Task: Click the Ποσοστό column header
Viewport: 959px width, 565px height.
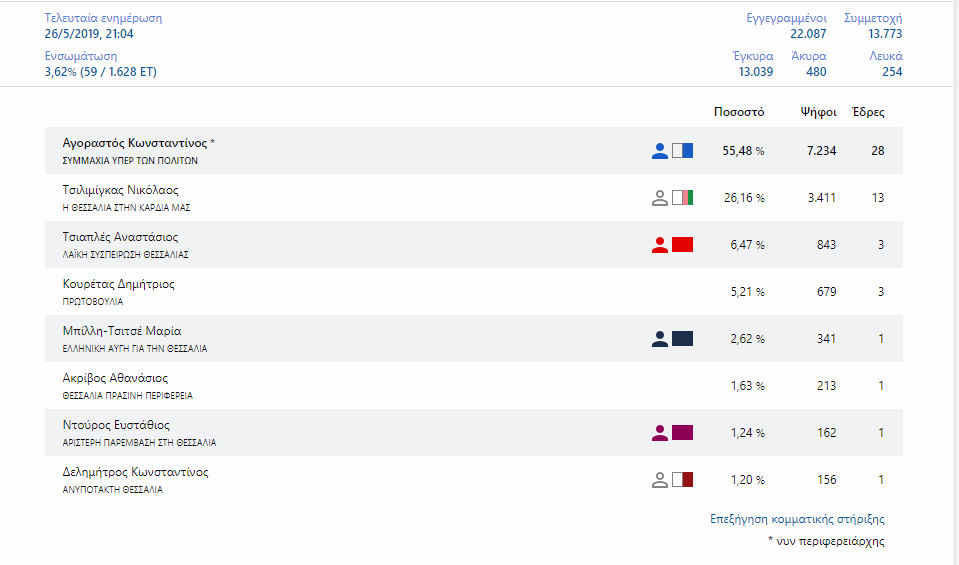Action: click(739, 112)
